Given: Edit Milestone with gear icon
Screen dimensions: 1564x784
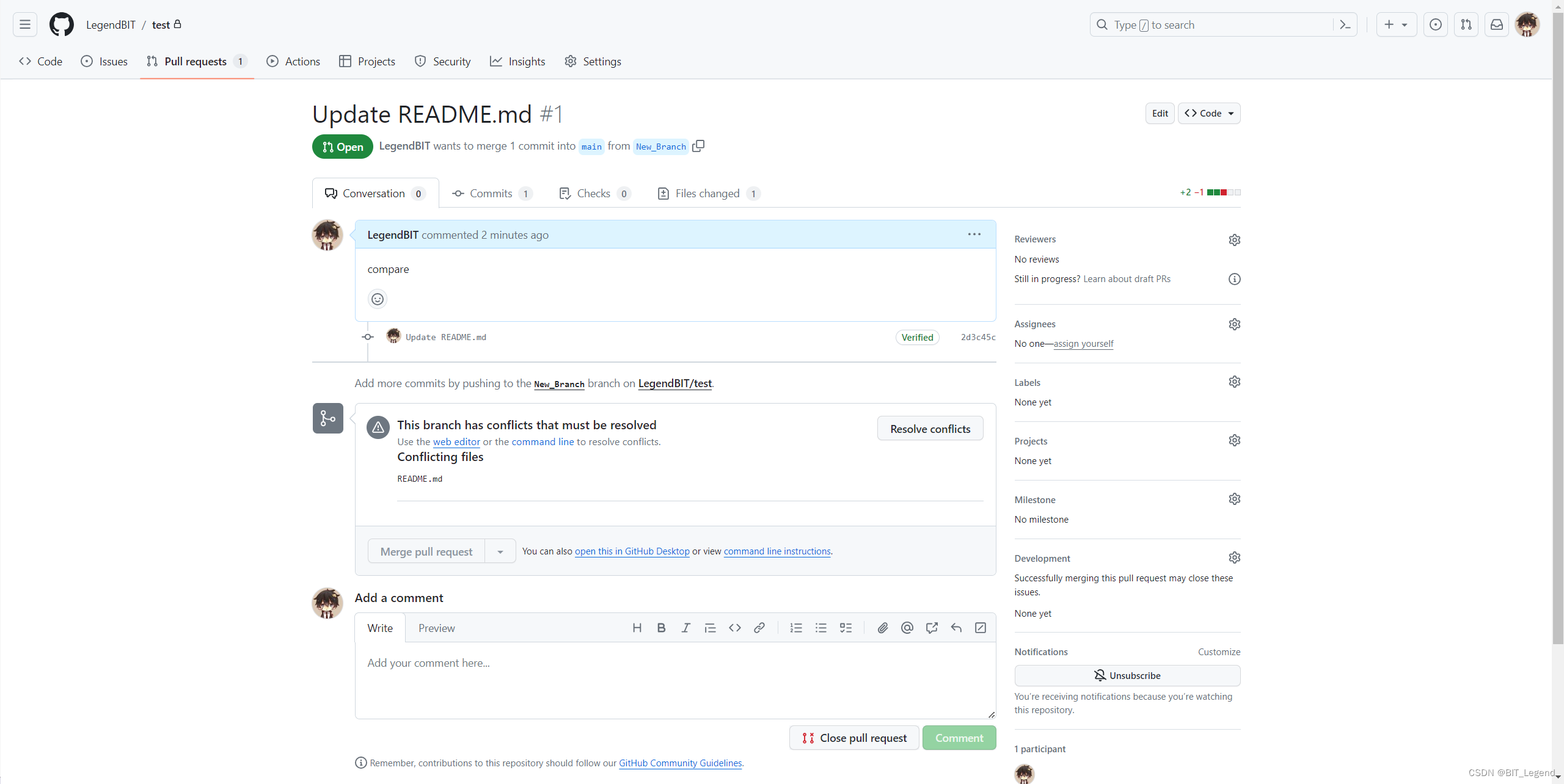Looking at the screenshot, I should (x=1235, y=499).
